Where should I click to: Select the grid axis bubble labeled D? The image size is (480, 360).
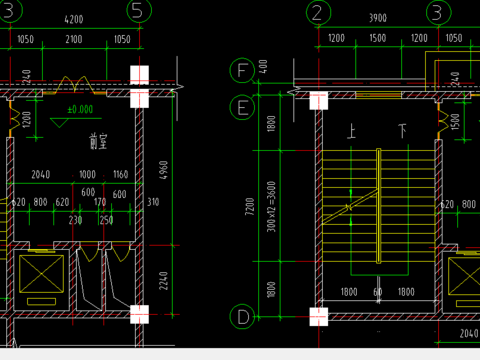(242, 317)
